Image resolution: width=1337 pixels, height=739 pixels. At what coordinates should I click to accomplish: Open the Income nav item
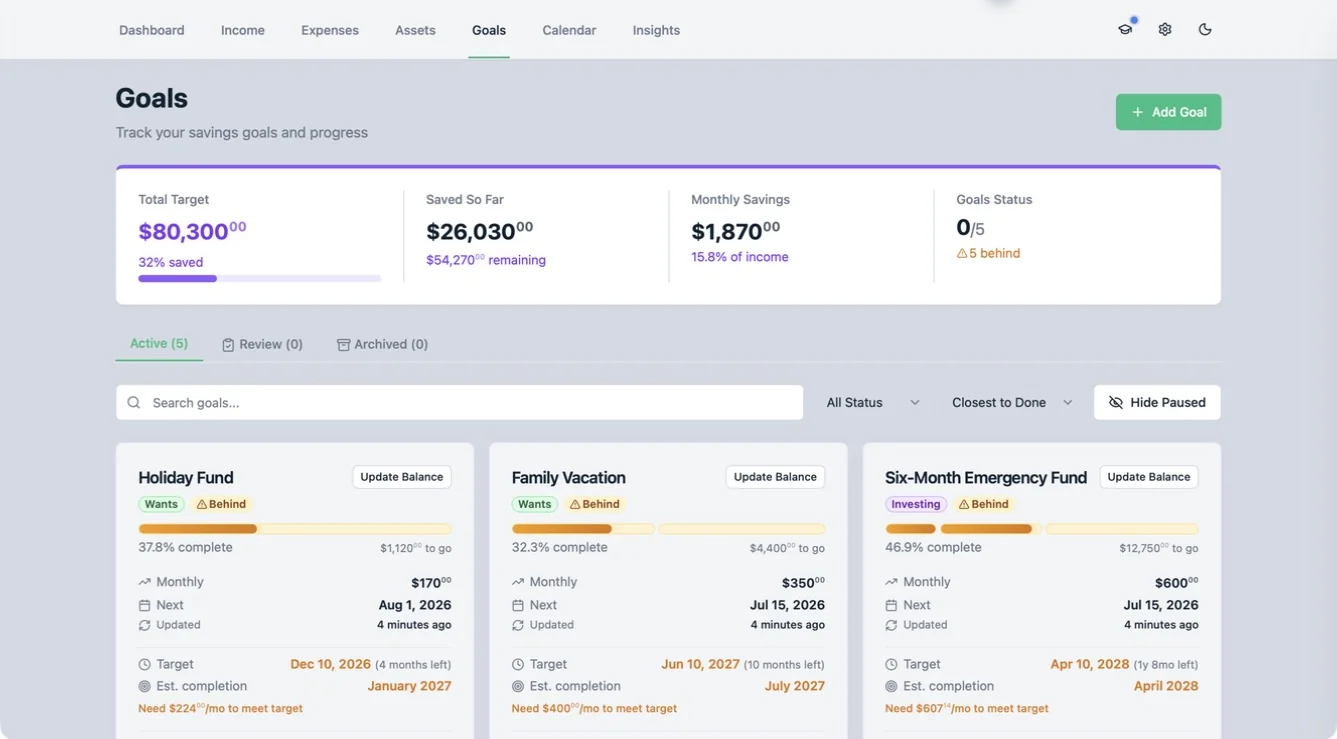click(243, 30)
